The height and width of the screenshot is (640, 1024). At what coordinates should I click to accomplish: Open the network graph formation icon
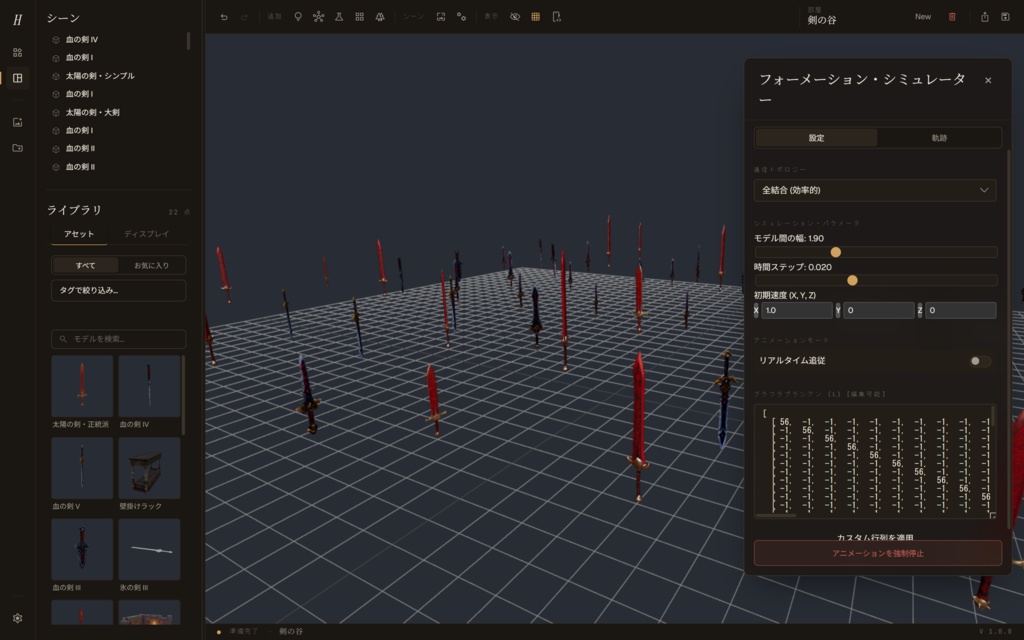pos(318,17)
